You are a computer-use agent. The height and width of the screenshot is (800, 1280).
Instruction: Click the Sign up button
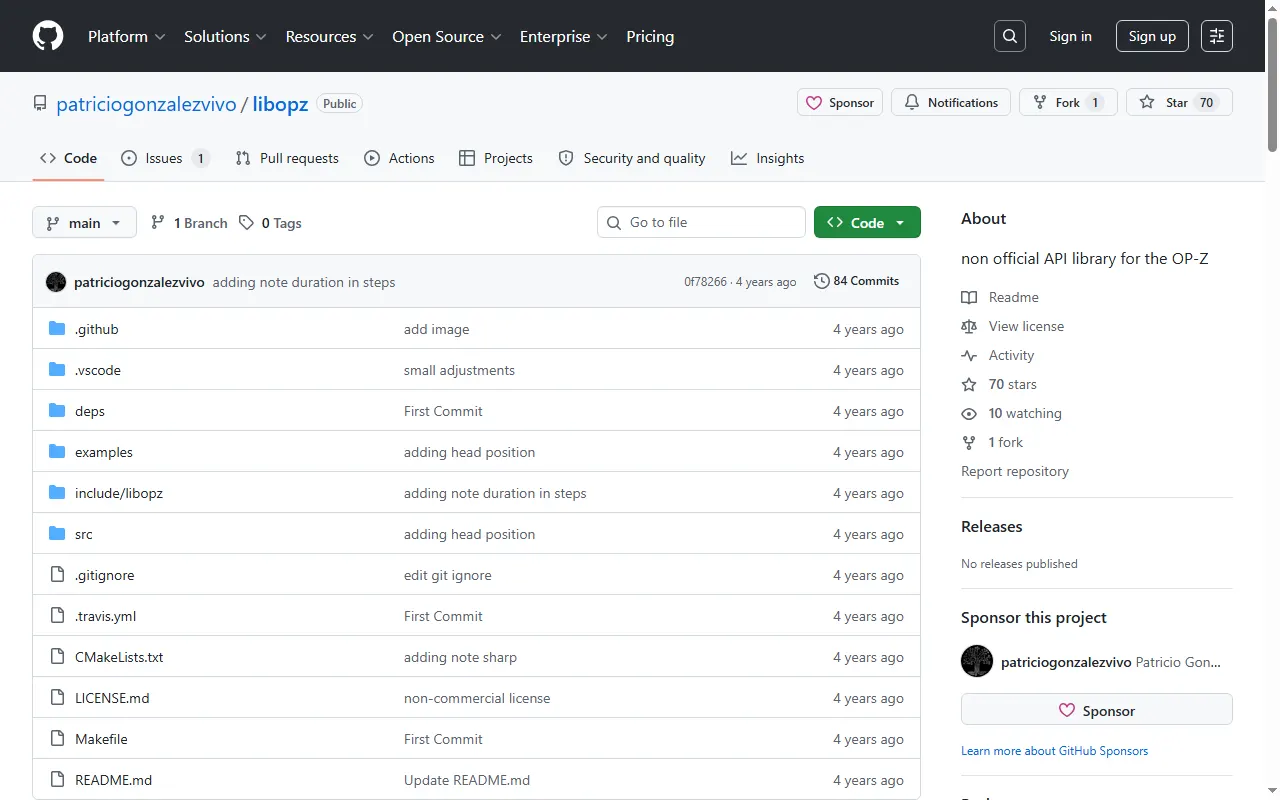1152,36
